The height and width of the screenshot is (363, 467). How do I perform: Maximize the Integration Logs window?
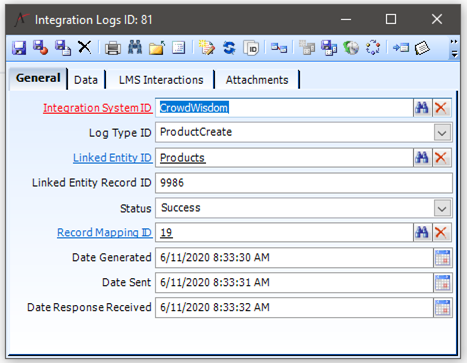point(391,19)
